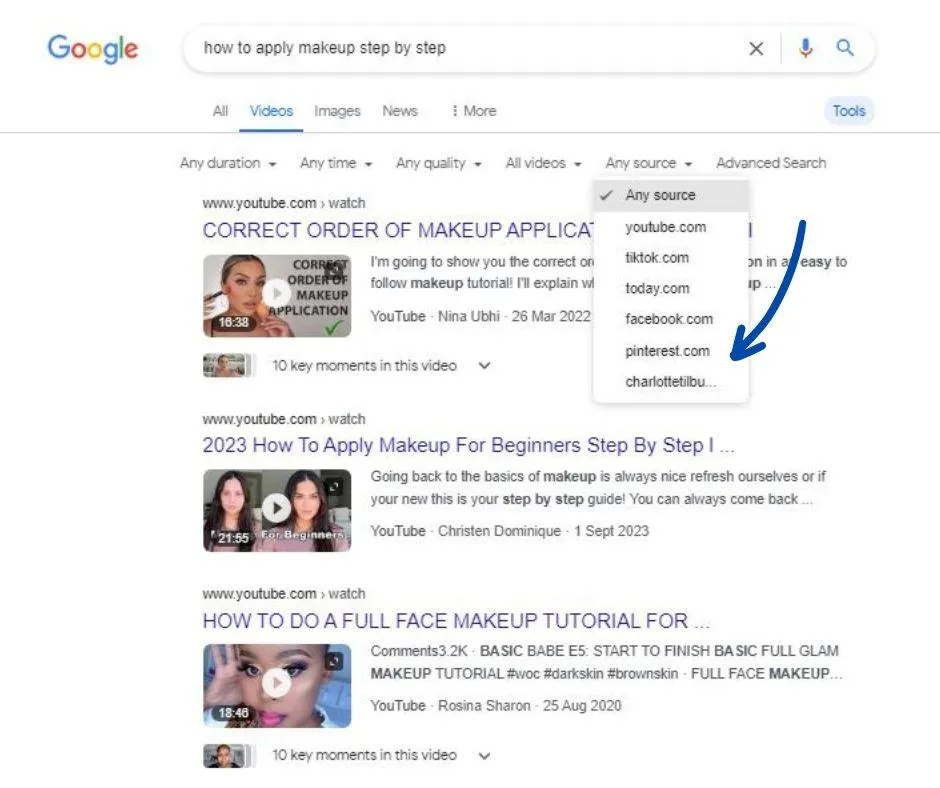Image resolution: width=940 pixels, height=788 pixels.
Task: Click the 21:55 duration badge
Action: point(233,538)
